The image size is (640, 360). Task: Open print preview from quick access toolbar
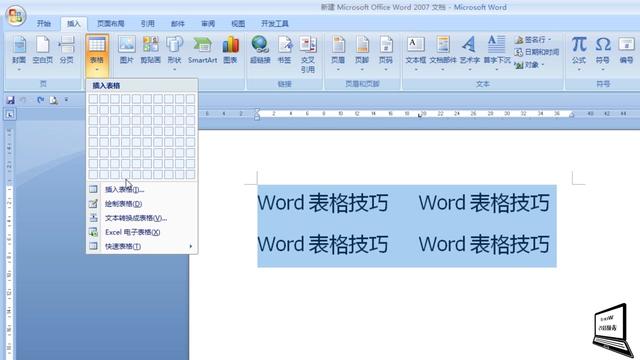tap(53, 100)
